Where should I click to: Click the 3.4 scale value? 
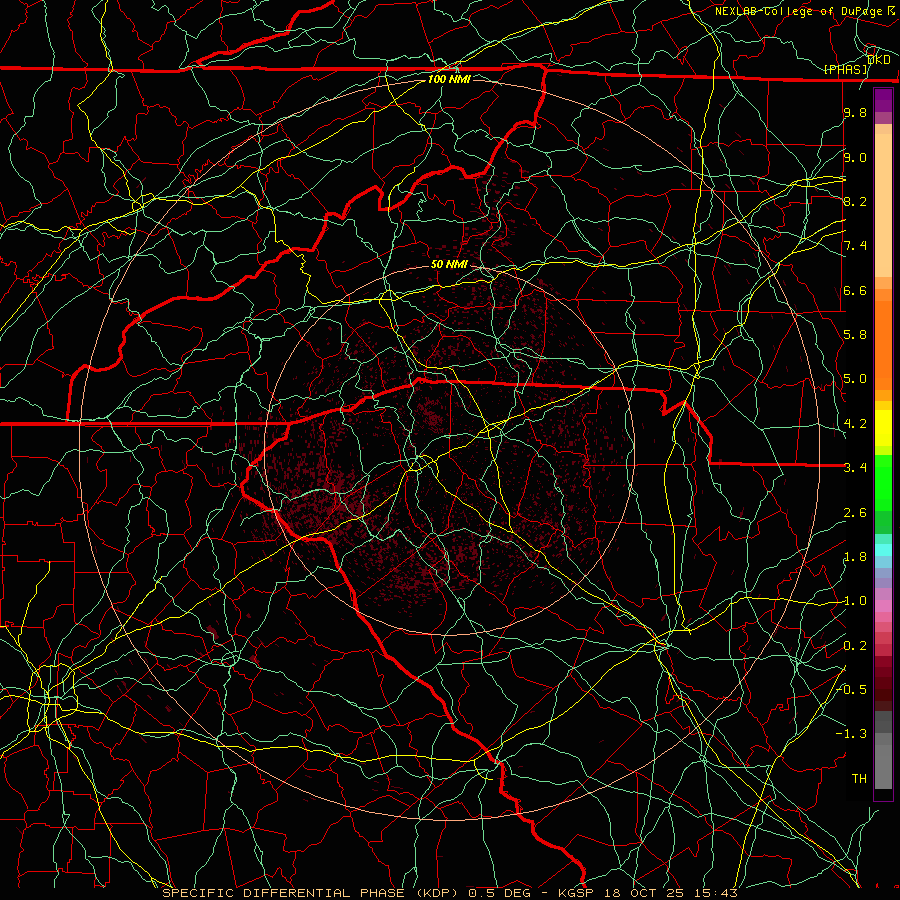[855, 468]
